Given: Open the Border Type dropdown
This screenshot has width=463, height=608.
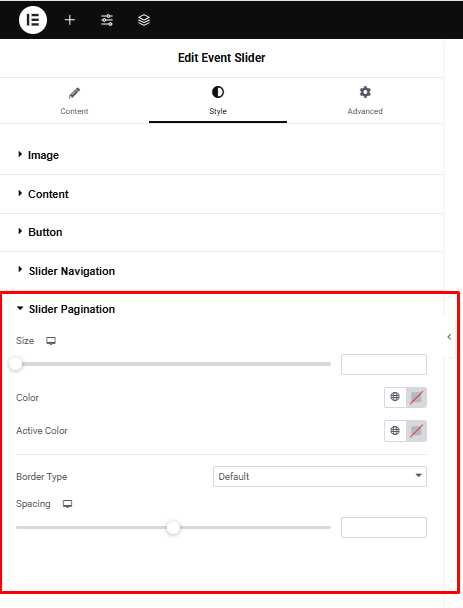Looking at the screenshot, I should point(320,476).
